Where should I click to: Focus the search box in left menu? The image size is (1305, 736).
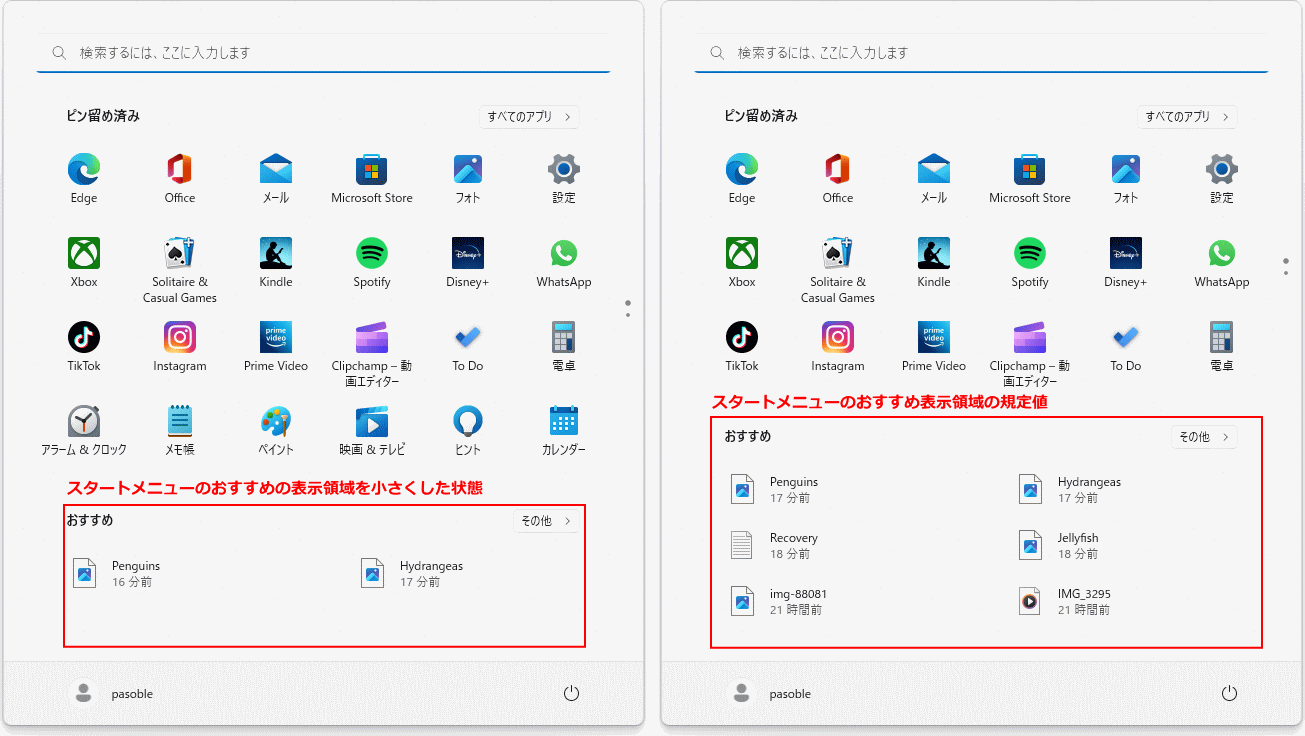pos(323,53)
